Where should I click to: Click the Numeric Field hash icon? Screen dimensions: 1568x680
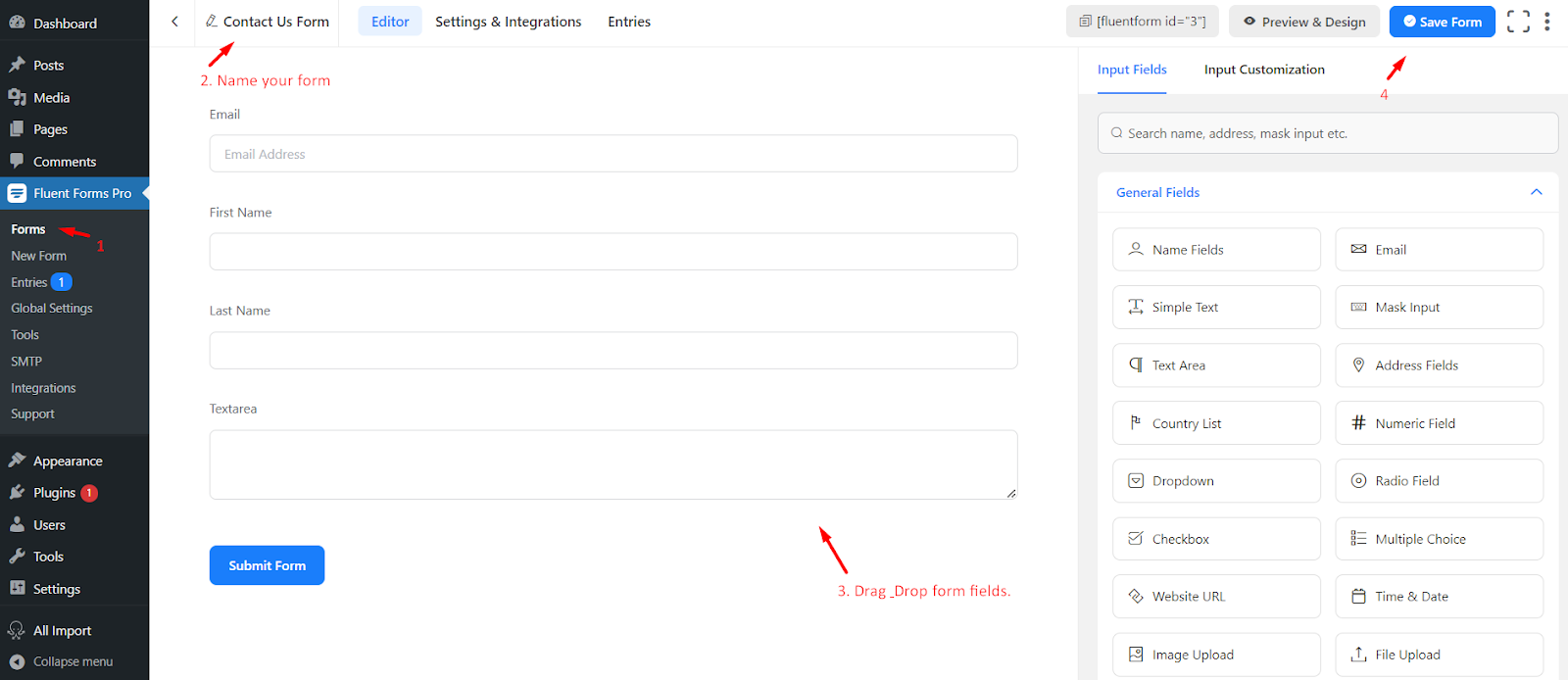click(1358, 422)
